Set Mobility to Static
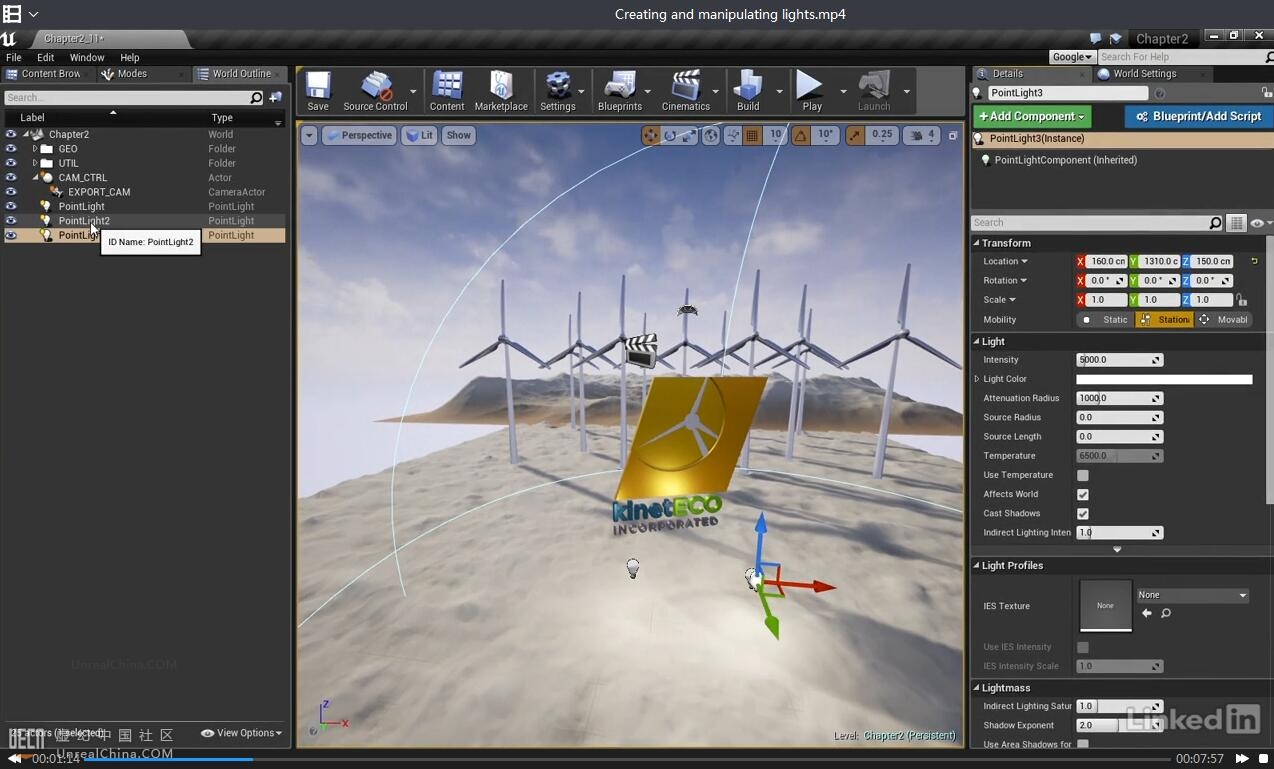The image size is (1274, 769). pos(1106,320)
